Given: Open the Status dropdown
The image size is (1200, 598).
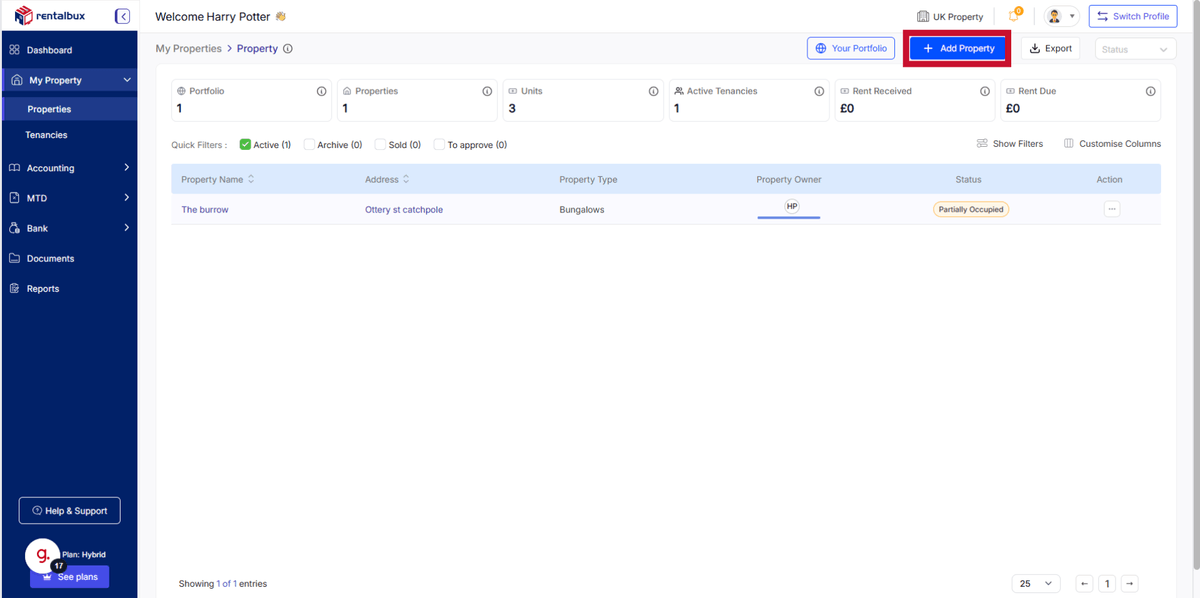Looking at the screenshot, I should click(x=1135, y=49).
